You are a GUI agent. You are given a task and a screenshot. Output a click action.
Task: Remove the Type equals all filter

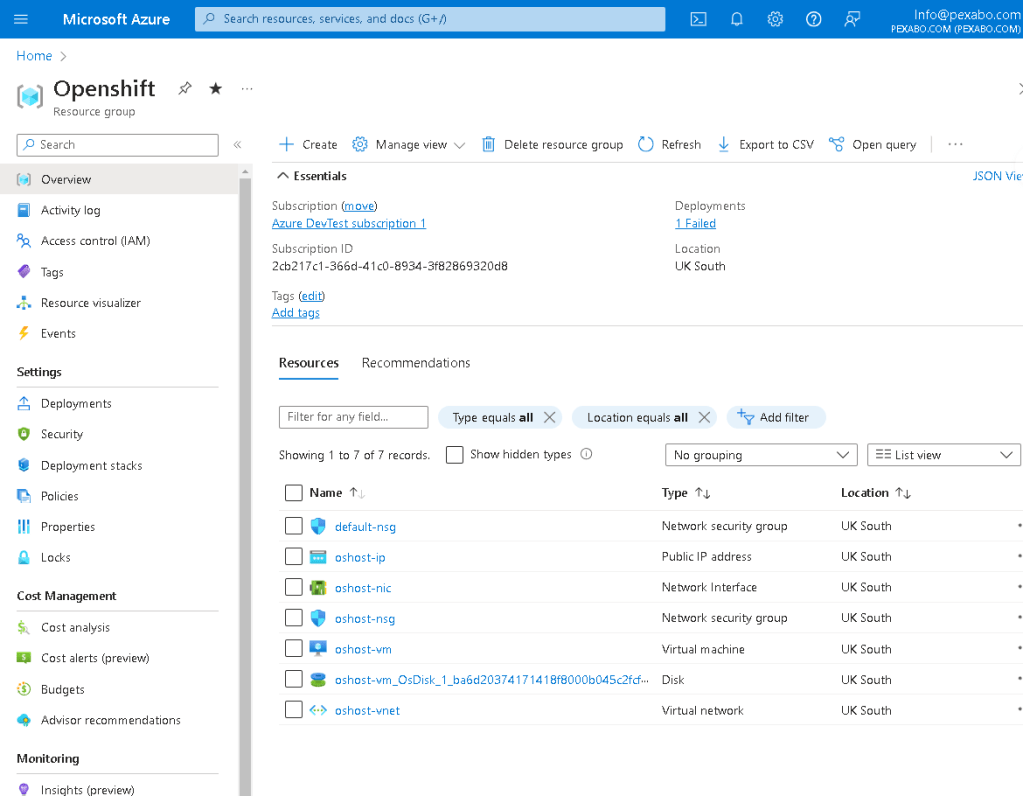pyautogui.click(x=549, y=418)
